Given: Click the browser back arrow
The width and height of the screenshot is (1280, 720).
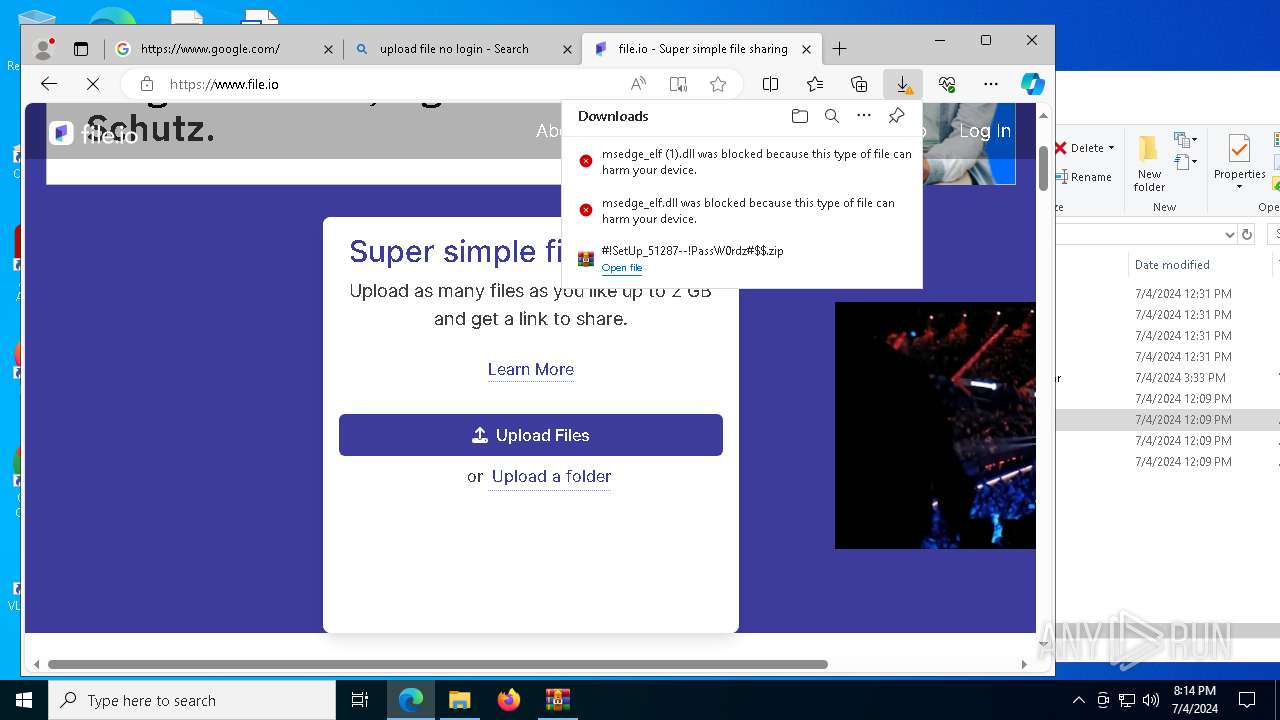Looking at the screenshot, I should (49, 84).
